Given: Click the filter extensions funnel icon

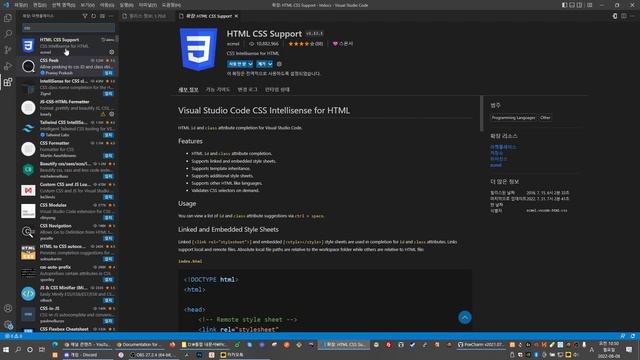Looking at the screenshot, I should click(x=85, y=16).
